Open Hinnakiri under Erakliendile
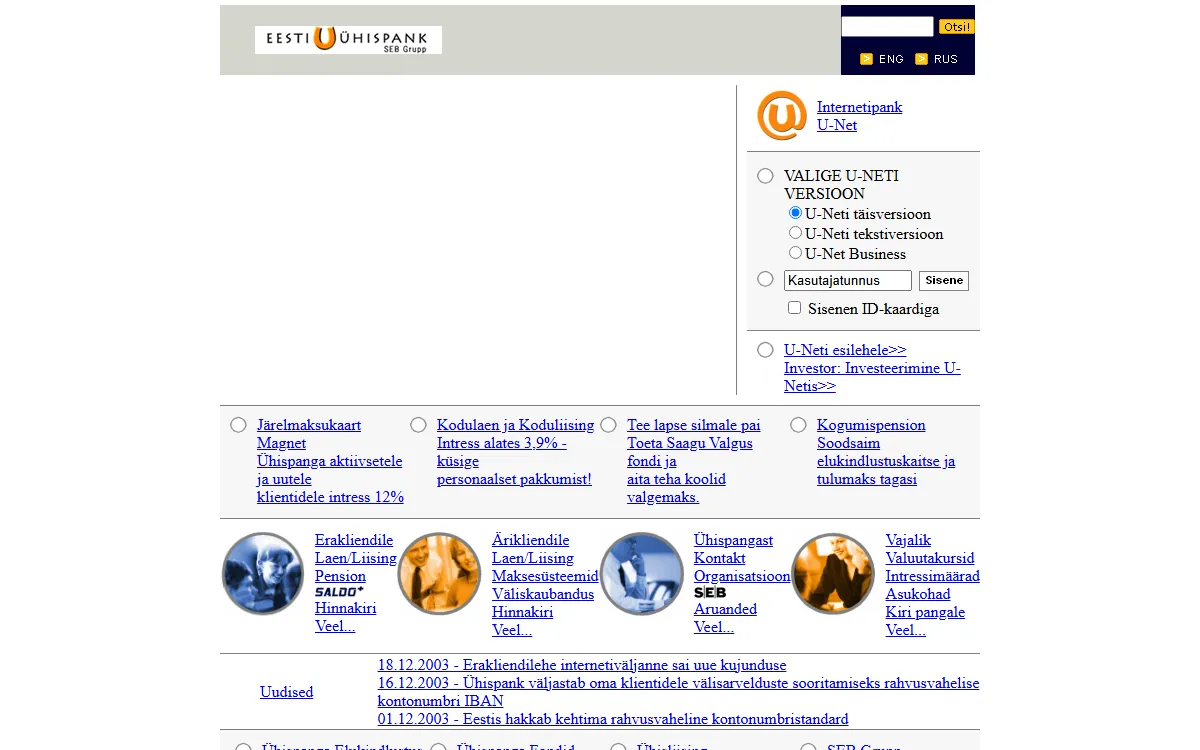Image resolution: width=1200 pixels, height=750 pixels. click(345, 608)
